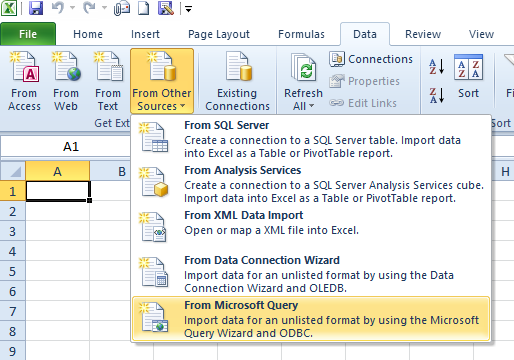Undo the last action
Screen dimensions: 514x360
(58, 8)
